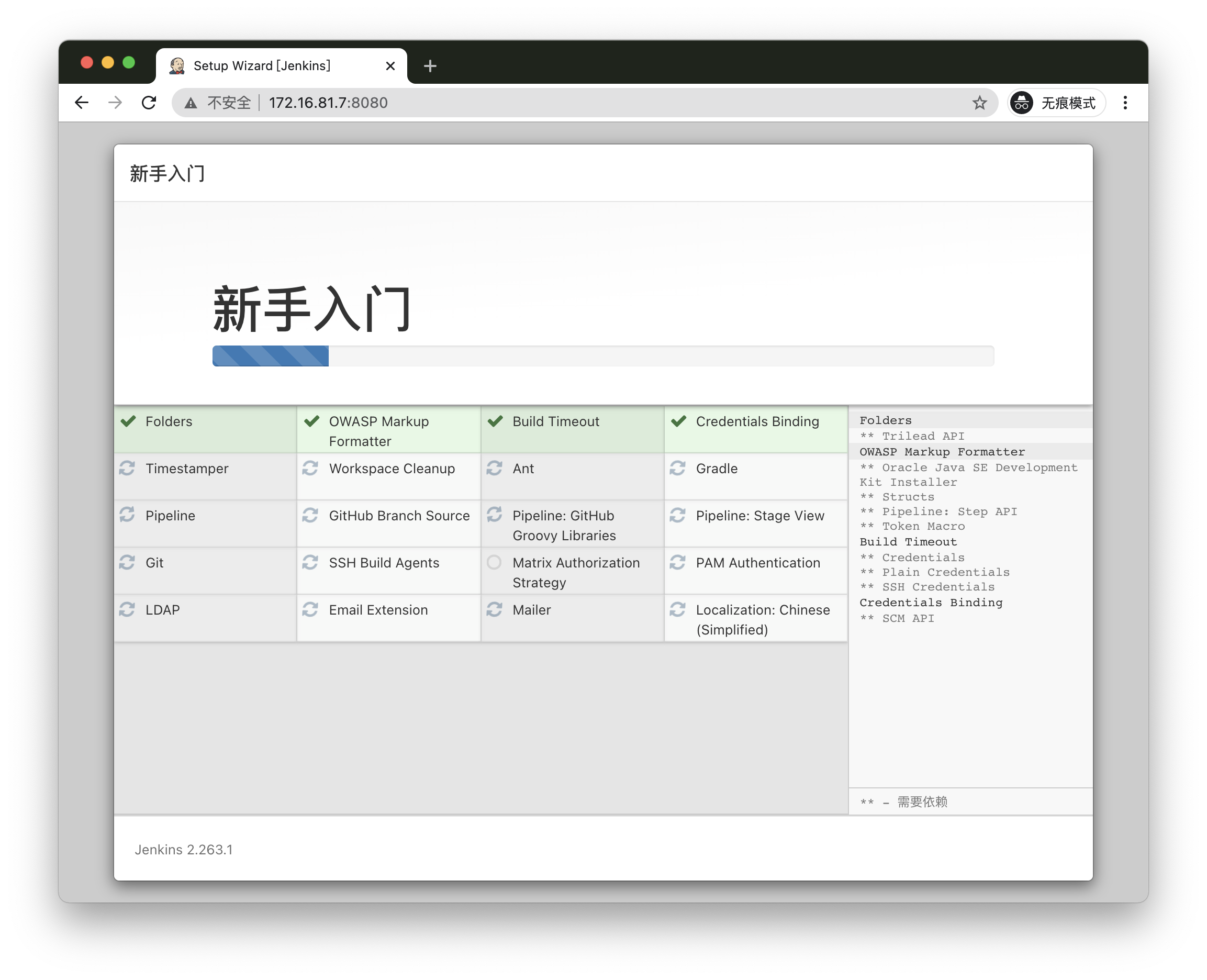This screenshot has height=980, width=1207.
Task: Select the Setup Wizard [Jenkins] tab
Action: tap(281, 66)
